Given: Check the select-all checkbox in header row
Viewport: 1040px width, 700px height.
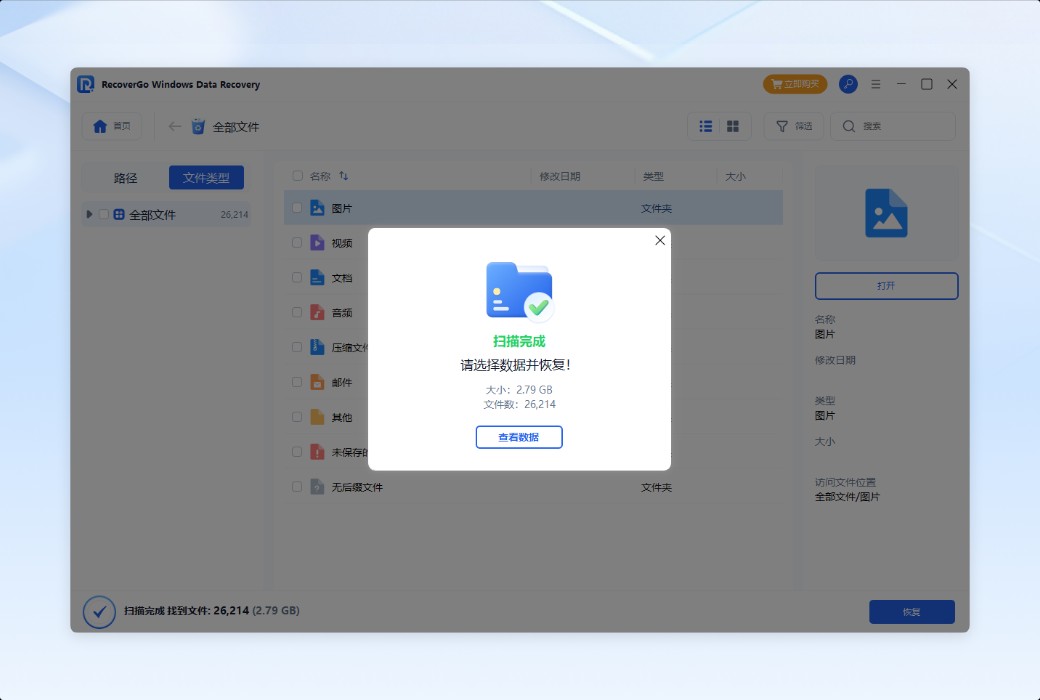Looking at the screenshot, I should click(x=296, y=175).
